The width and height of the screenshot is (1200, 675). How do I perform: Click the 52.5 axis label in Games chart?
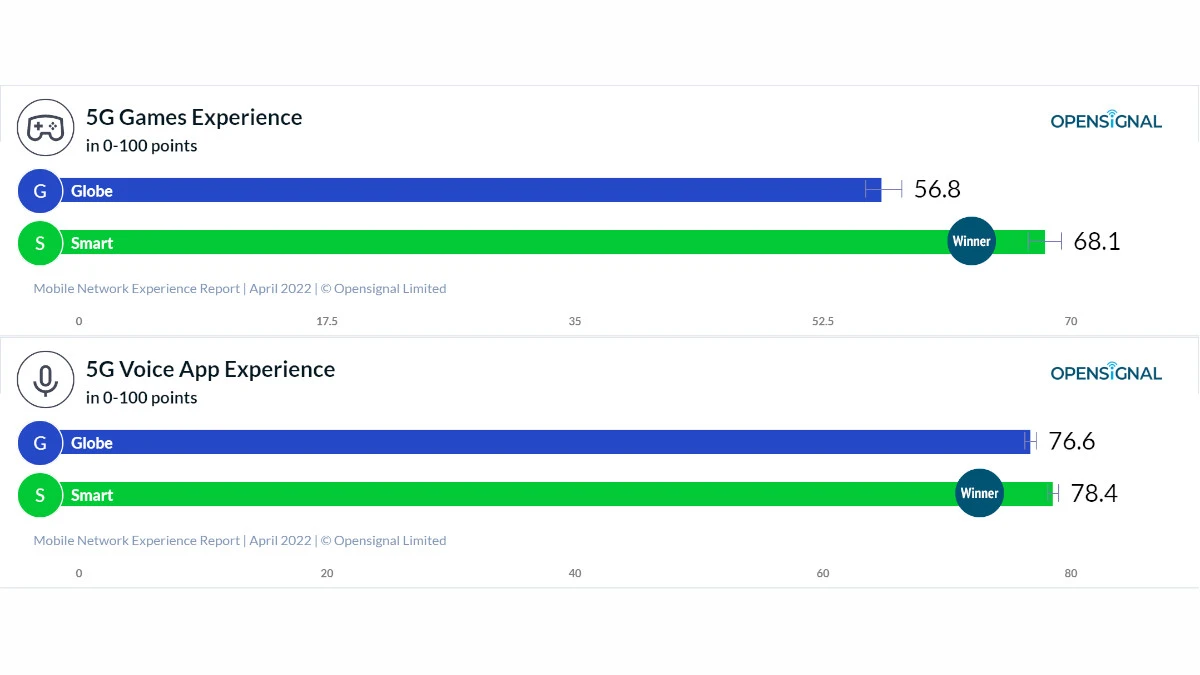[x=822, y=321]
